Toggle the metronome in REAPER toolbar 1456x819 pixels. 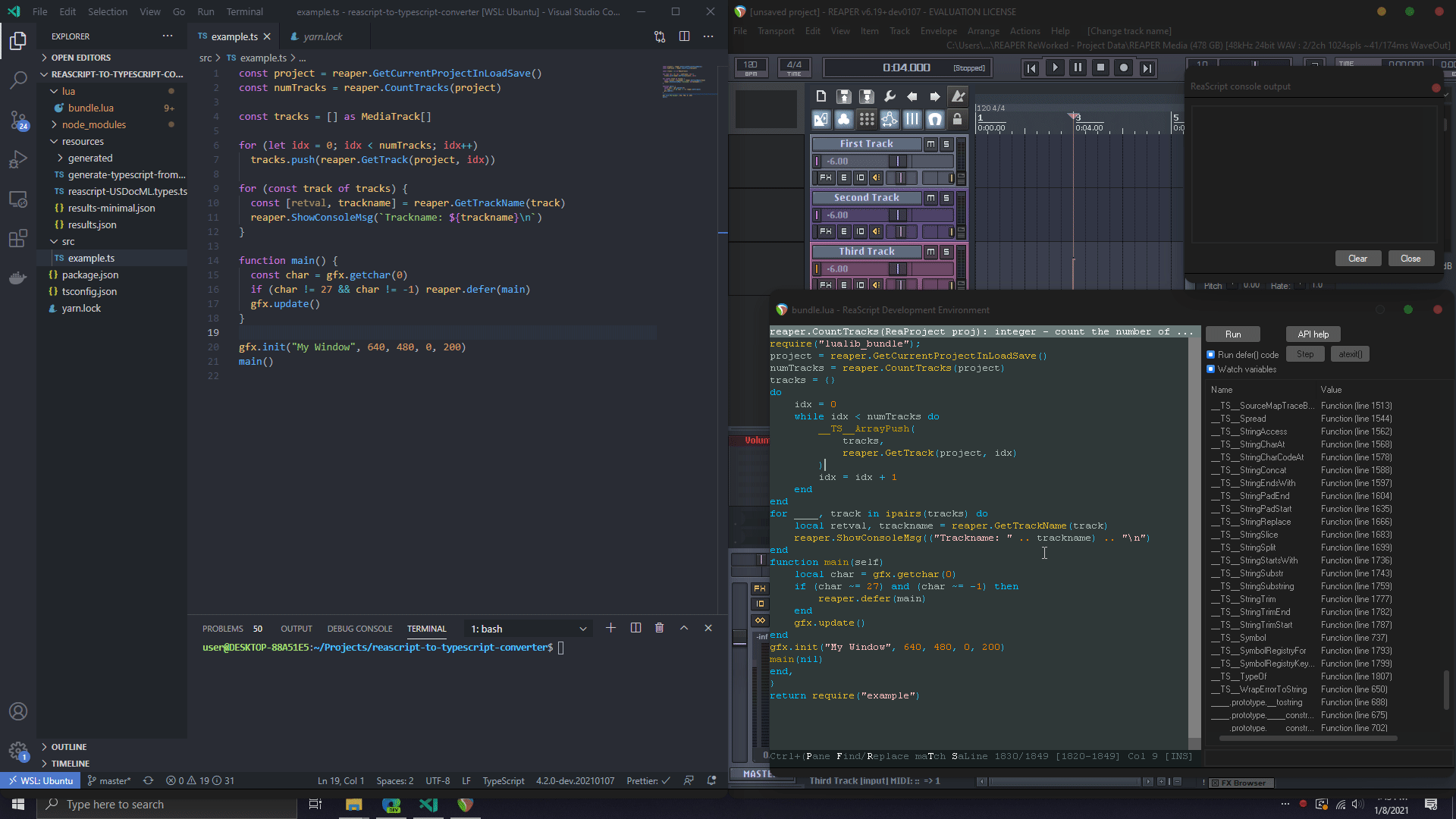(x=958, y=96)
